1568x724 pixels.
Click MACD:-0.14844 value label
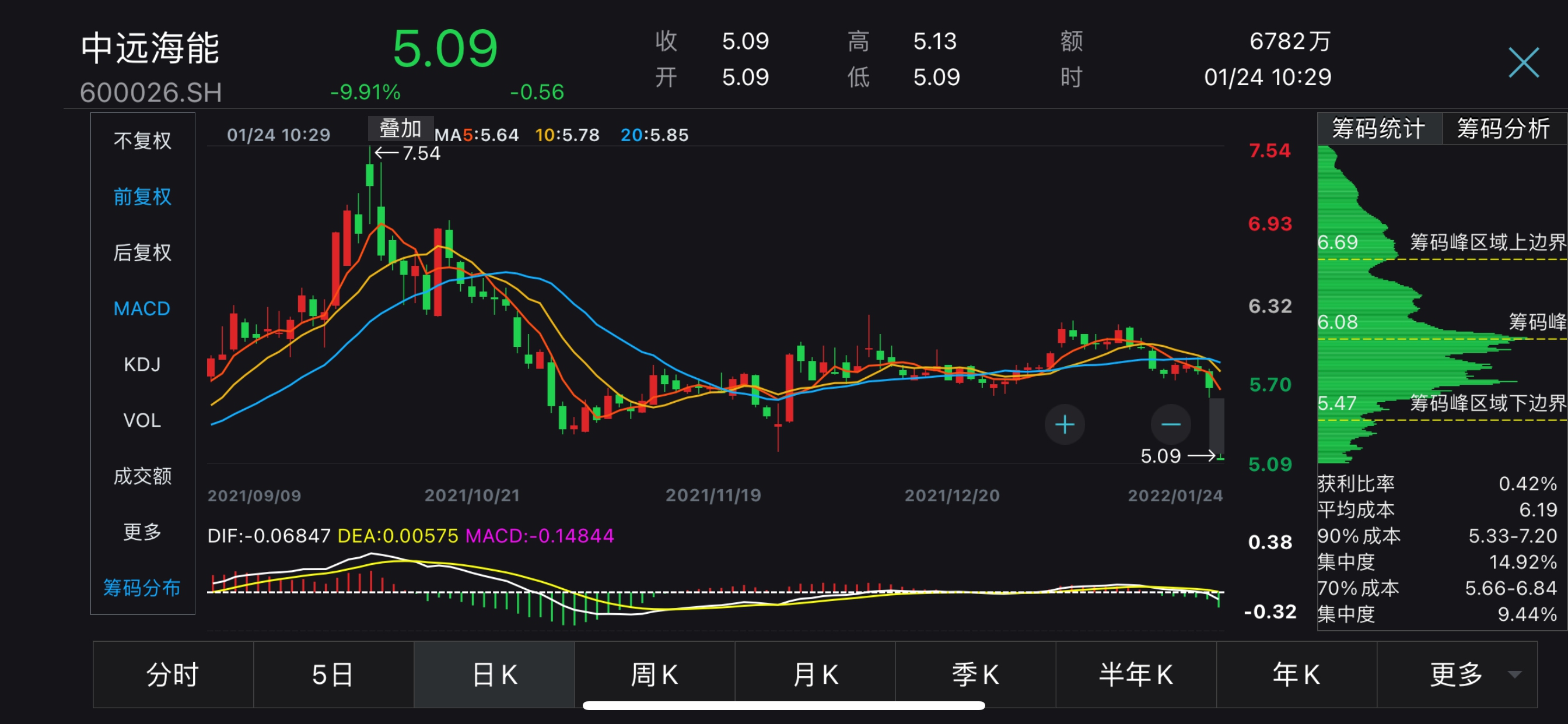[x=540, y=535]
